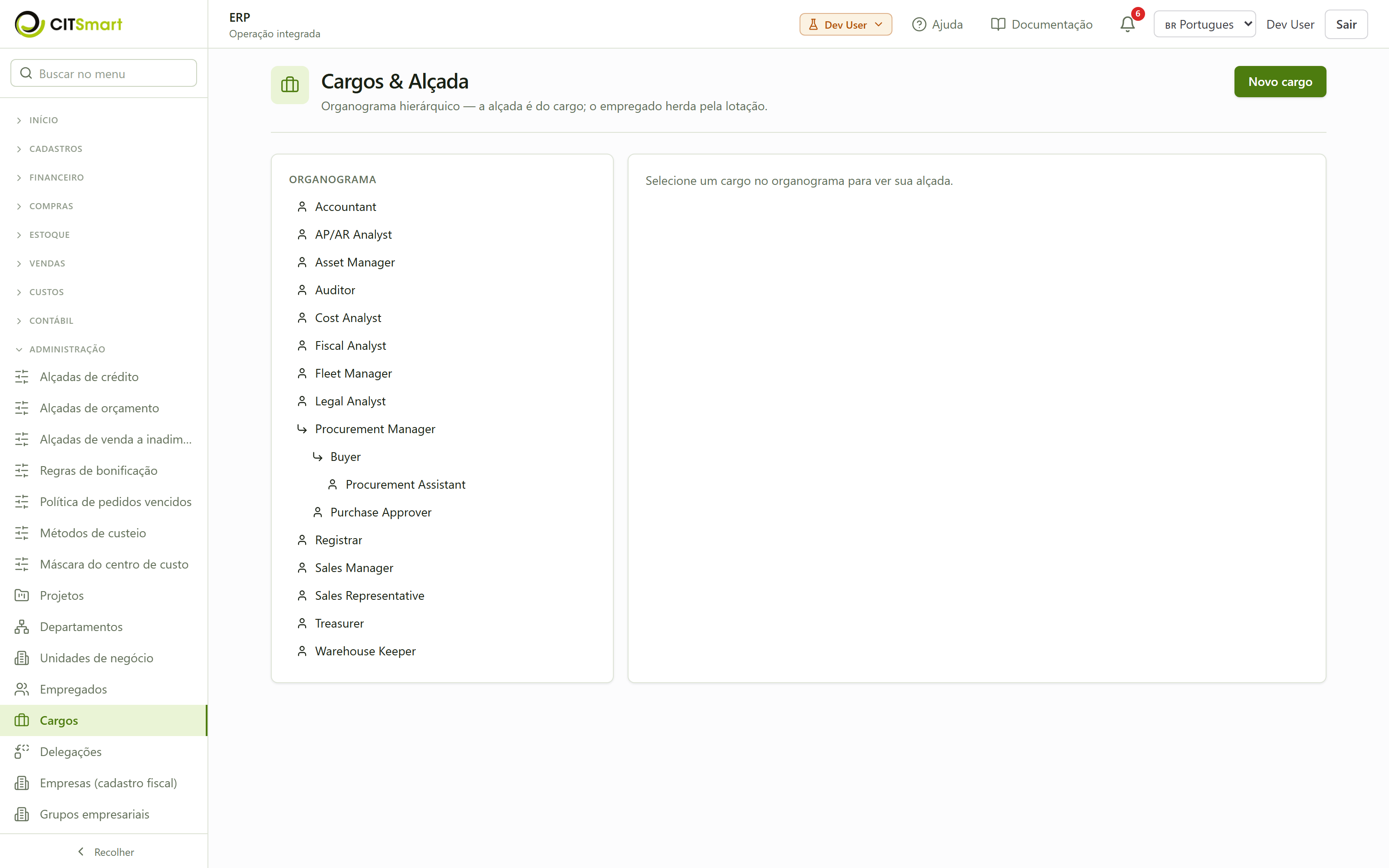1389x868 pixels.
Task: Click the Novo cargo button
Action: 1280,82
